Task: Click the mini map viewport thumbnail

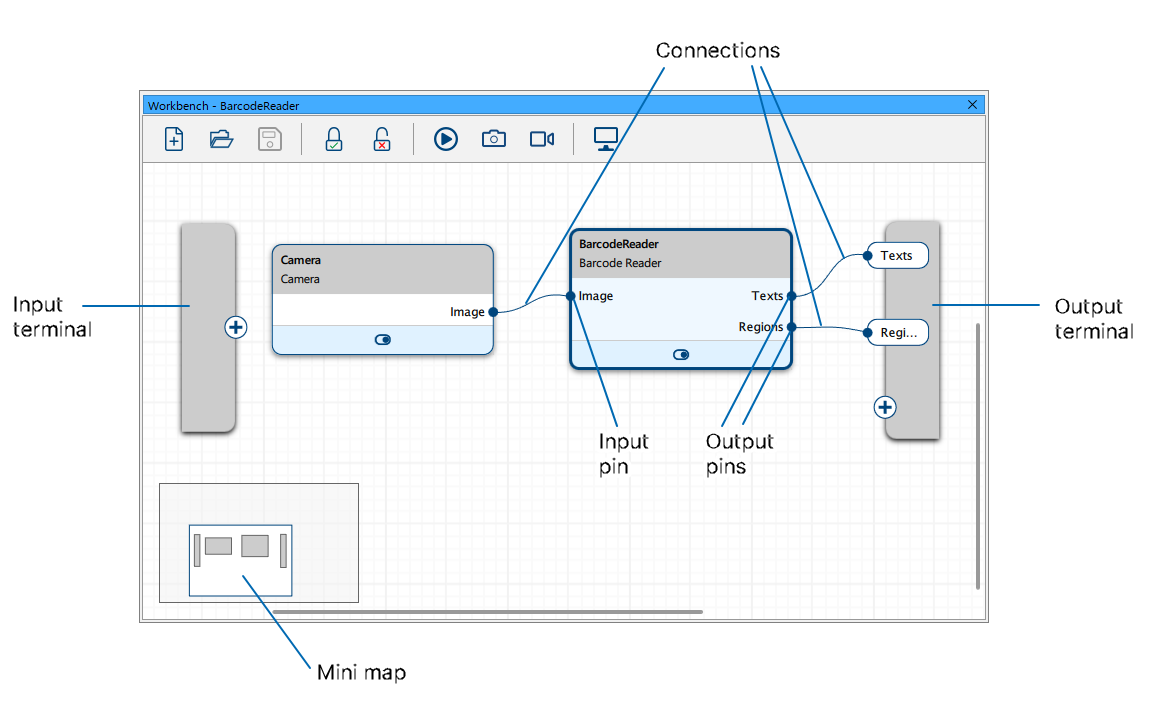Action: point(241,560)
